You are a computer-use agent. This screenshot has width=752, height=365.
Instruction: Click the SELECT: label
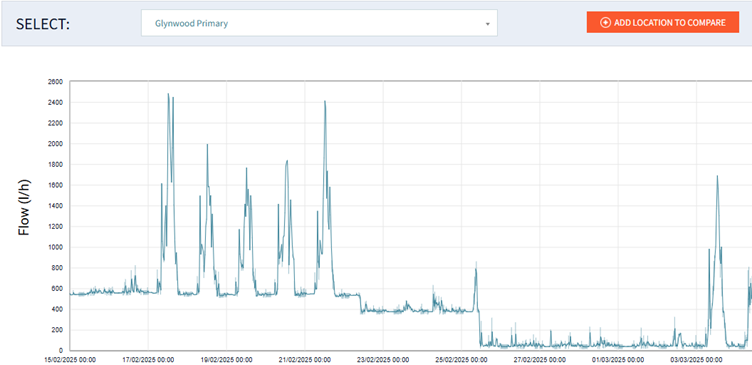pyautogui.click(x=43, y=24)
